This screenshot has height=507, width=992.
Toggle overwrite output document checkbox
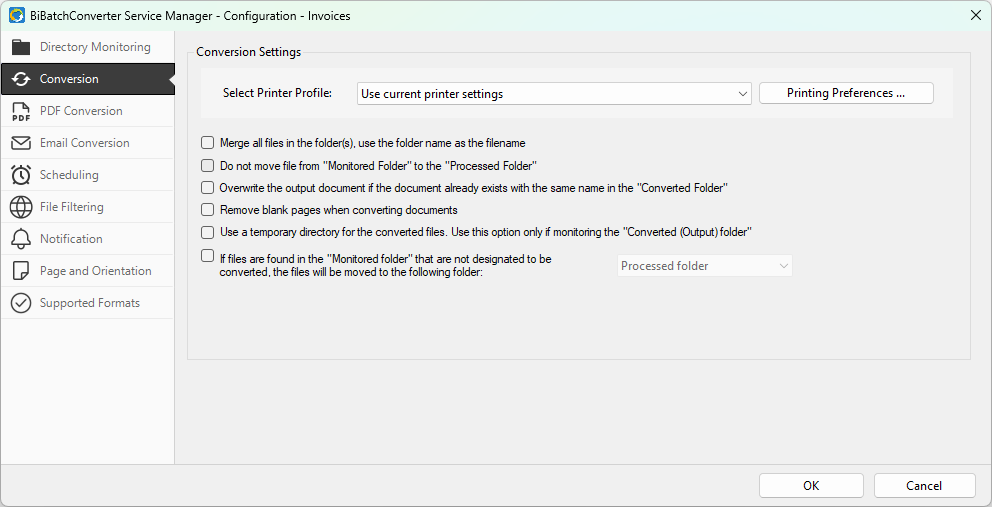click(208, 187)
